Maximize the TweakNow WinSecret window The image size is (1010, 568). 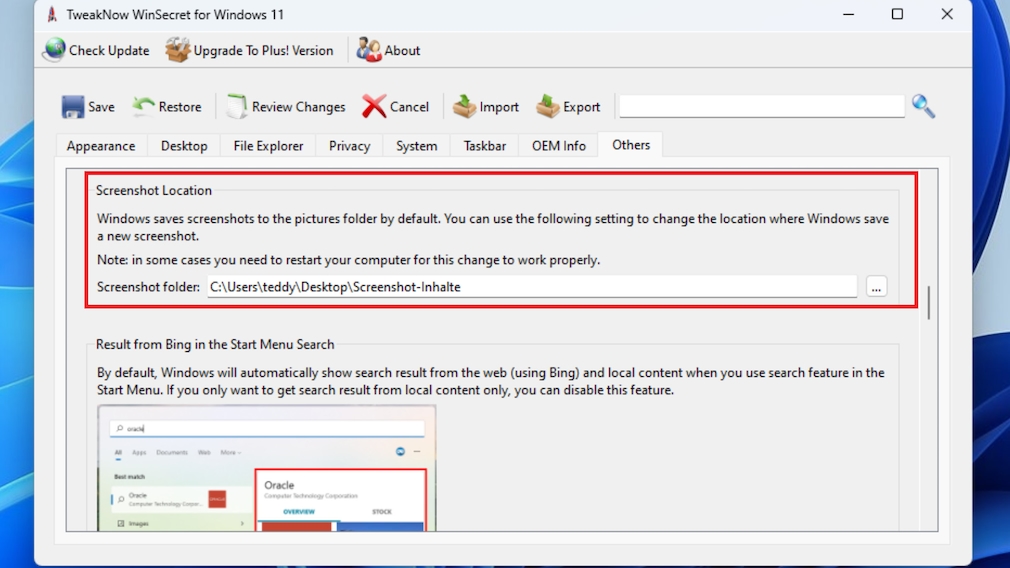tap(897, 14)
